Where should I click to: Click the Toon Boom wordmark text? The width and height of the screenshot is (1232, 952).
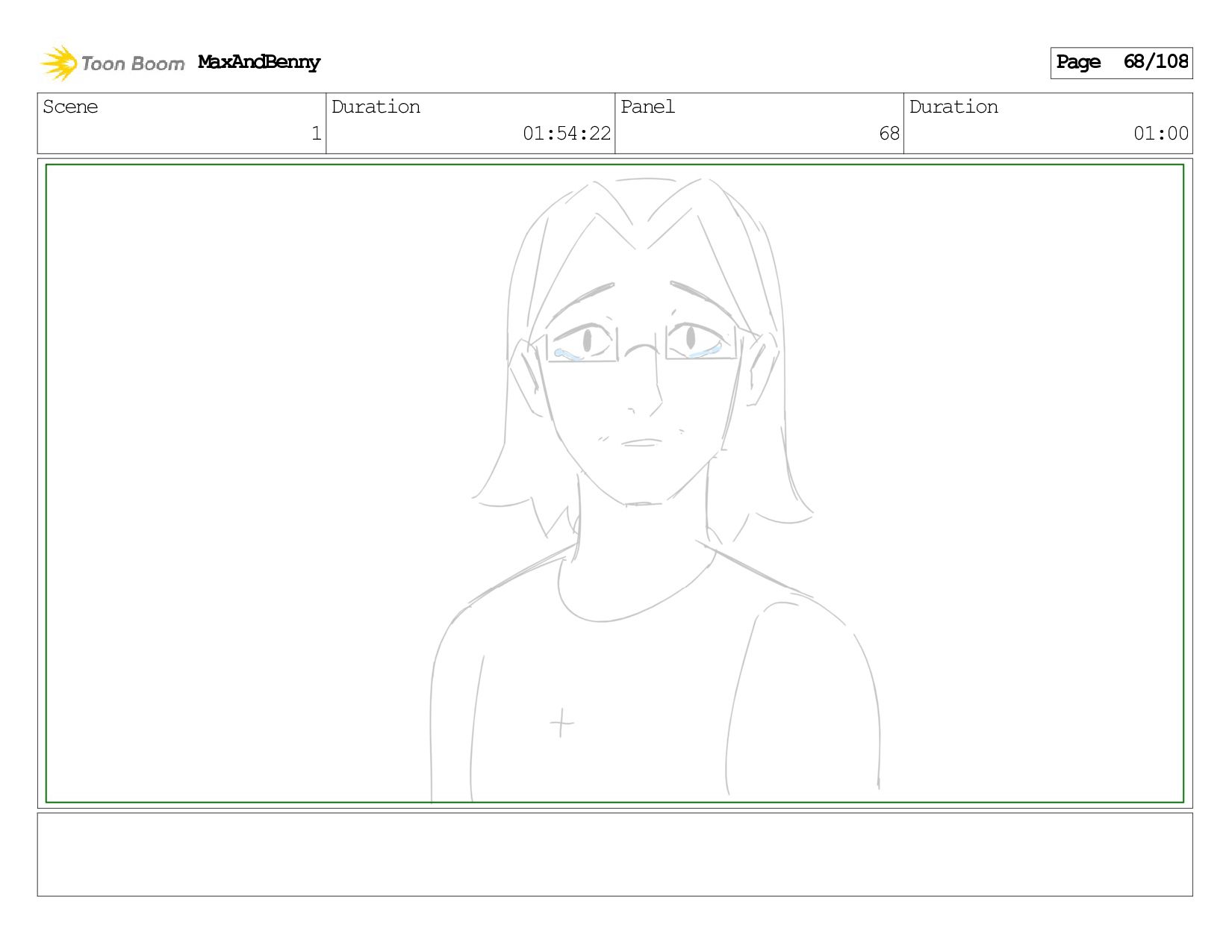point(133,64)
